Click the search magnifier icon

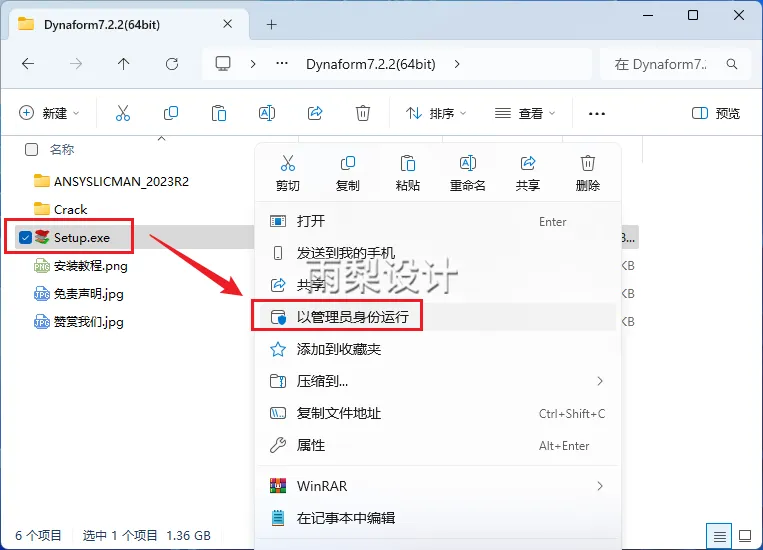click(731, 64)
